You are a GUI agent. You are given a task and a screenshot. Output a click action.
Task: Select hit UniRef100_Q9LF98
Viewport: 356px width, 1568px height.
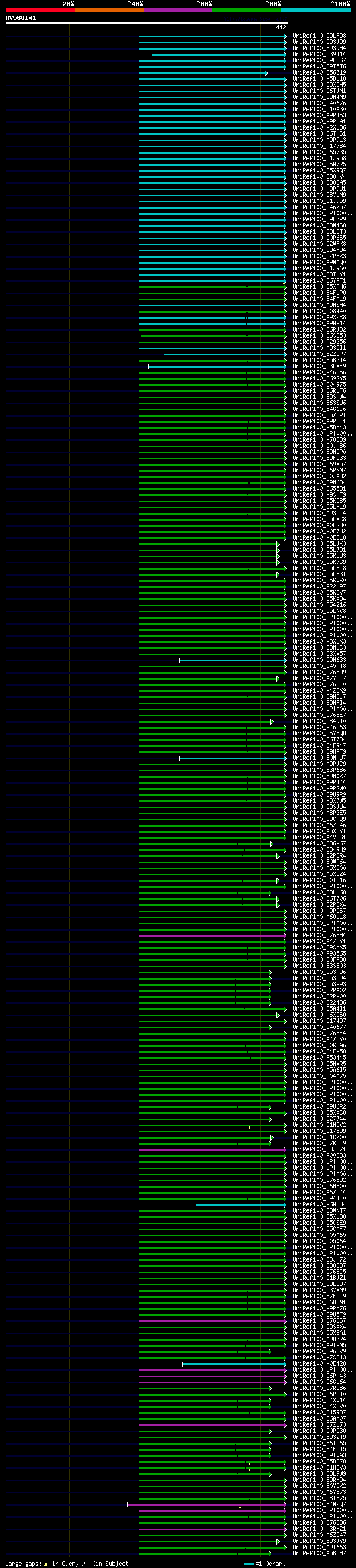pyautogui.click(x=319, y=36)
